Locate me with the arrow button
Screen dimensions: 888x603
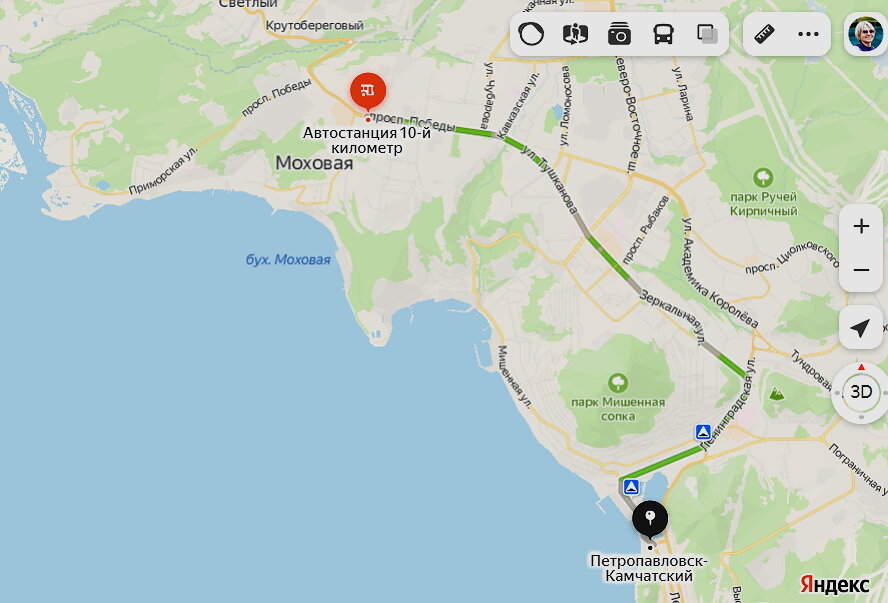click(x=861, y=327)
